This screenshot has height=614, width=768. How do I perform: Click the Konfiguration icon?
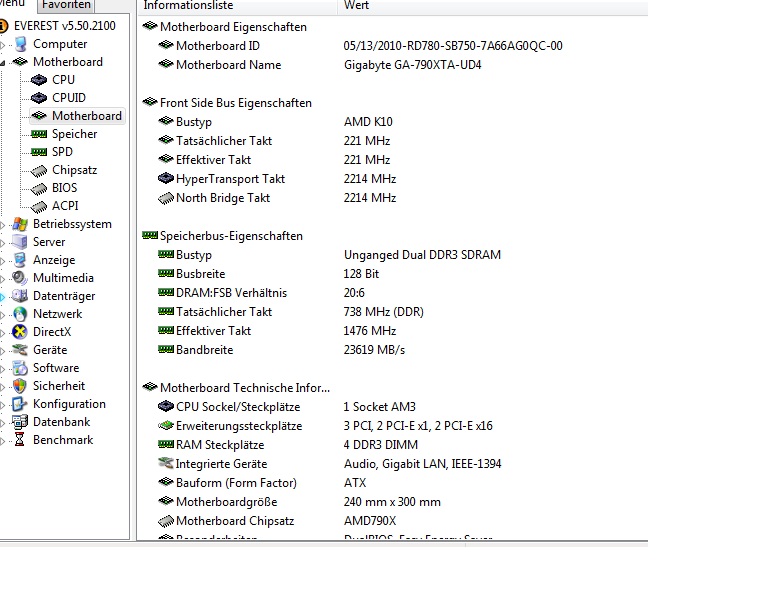tap(20, 404)
